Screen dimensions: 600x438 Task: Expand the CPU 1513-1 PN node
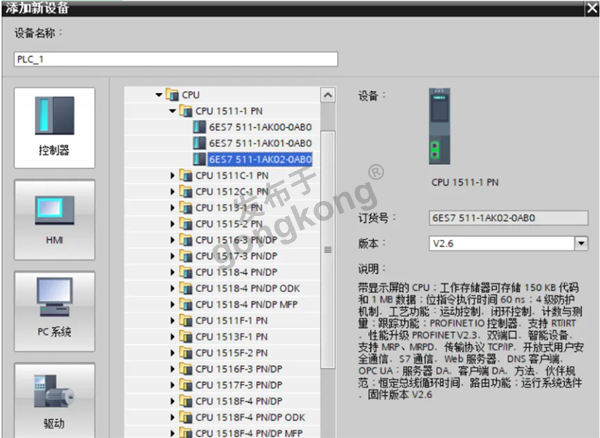[173, 208]
